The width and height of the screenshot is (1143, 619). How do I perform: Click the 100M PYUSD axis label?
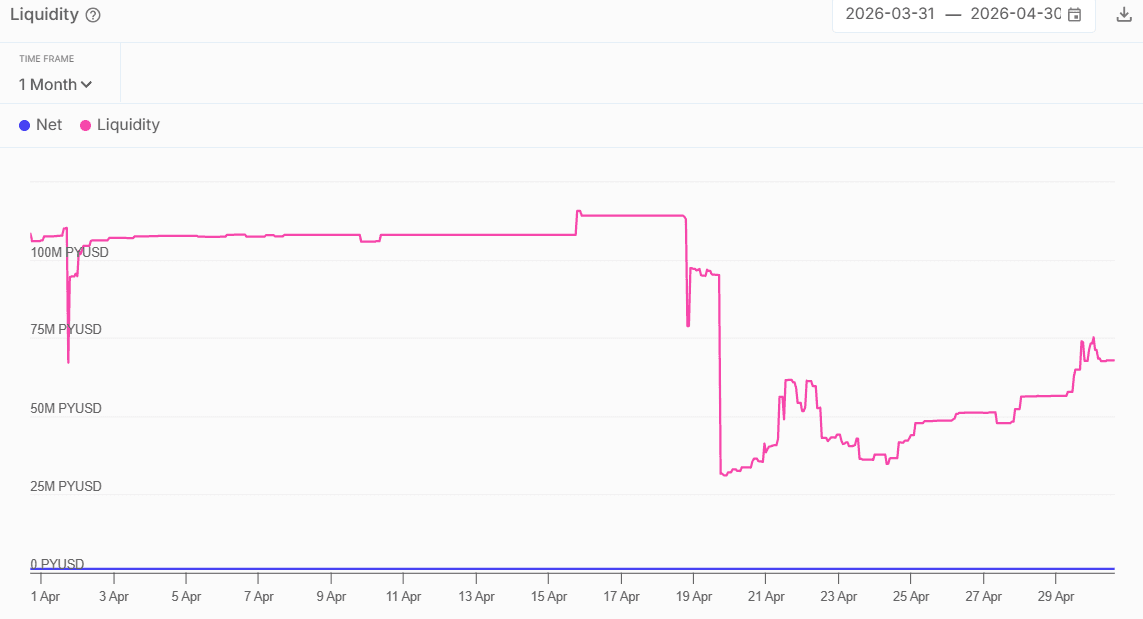point(69,252)
